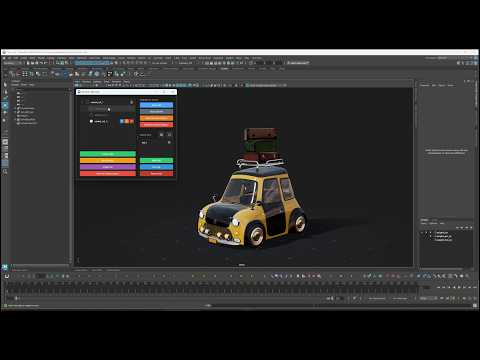Viewport: 480px width, 360px height.
Task: Pick the Lasso select tool
Action: [5, 91]
